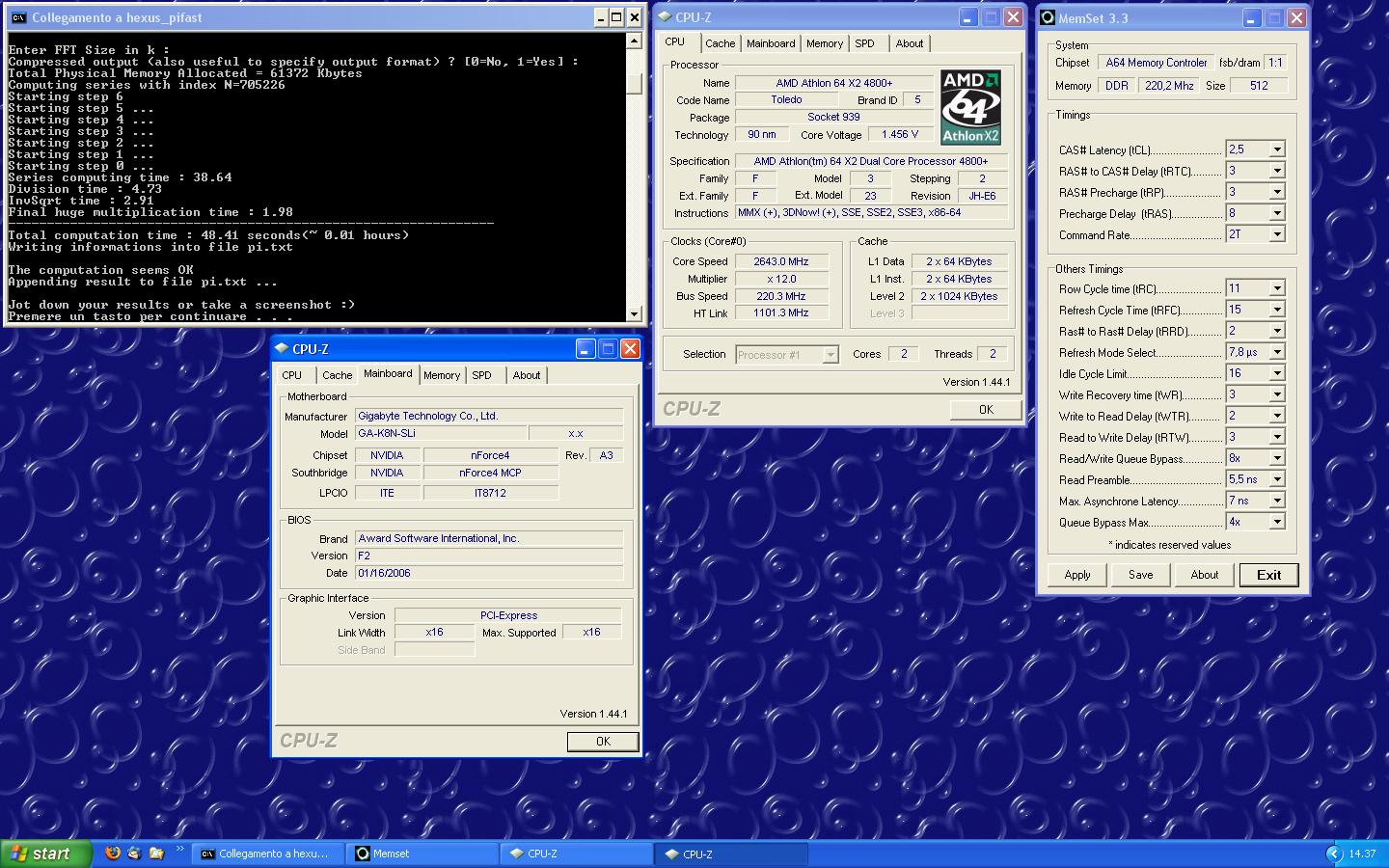Open the RAS# Precharge (tRP) dropdown
1389x868 pixels.
(1277, 192)
